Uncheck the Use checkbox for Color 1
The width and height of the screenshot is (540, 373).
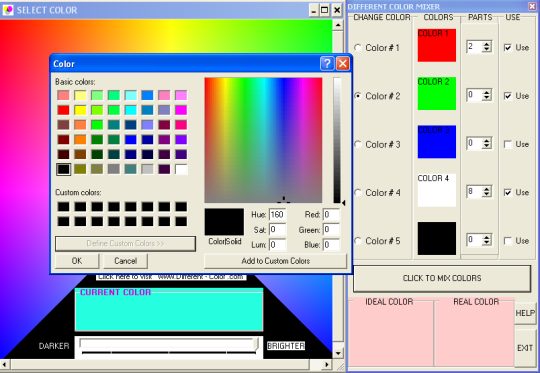(x=508, y=48)
